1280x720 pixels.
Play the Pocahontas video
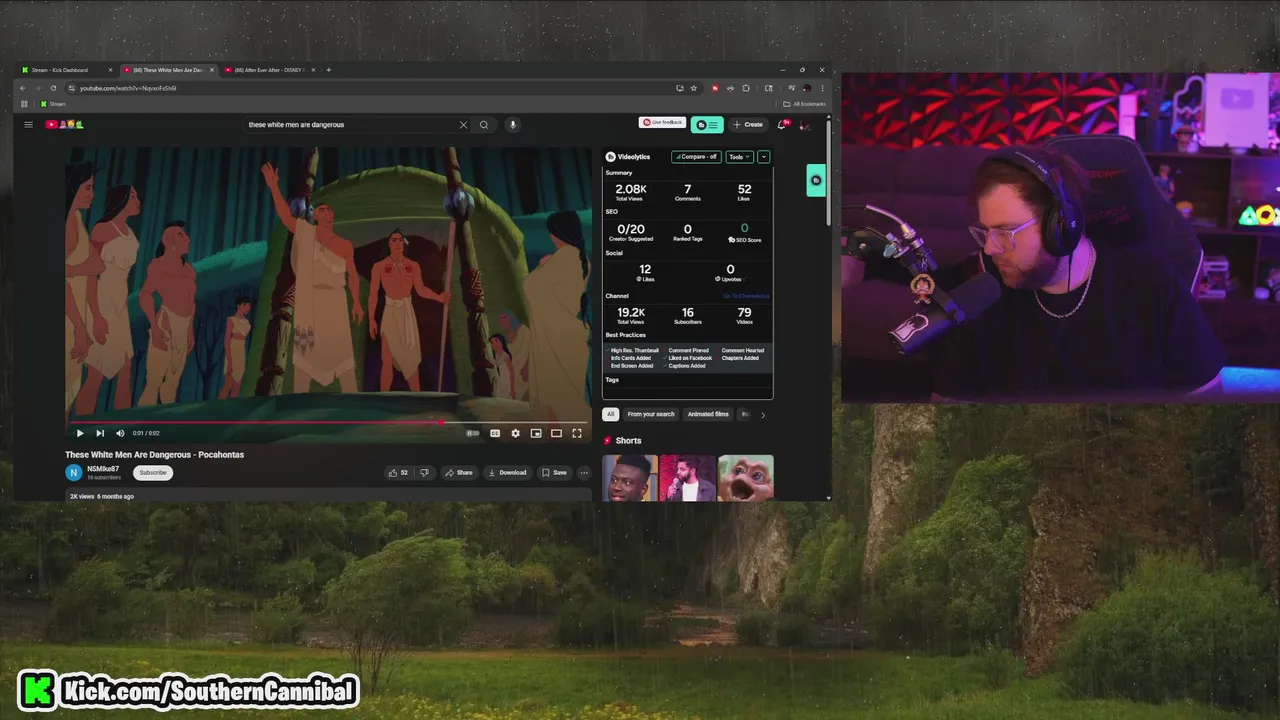80,433
